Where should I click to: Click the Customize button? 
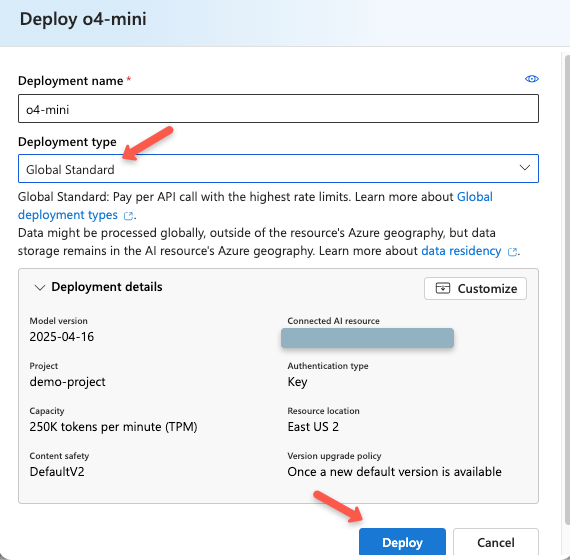pyautogui.click(x=475, y=289)
